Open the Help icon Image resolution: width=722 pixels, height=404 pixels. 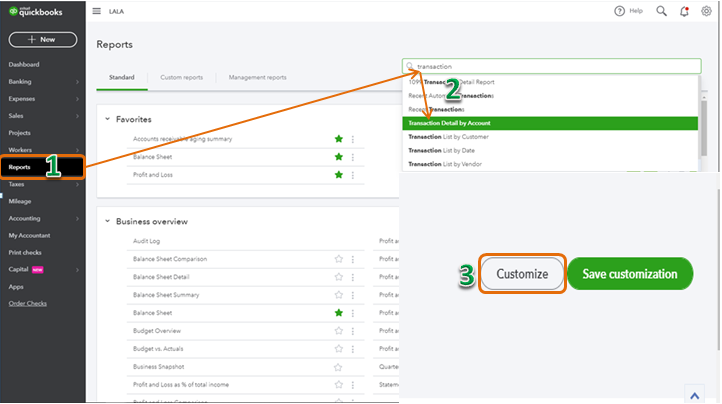[x=622, y=11]
